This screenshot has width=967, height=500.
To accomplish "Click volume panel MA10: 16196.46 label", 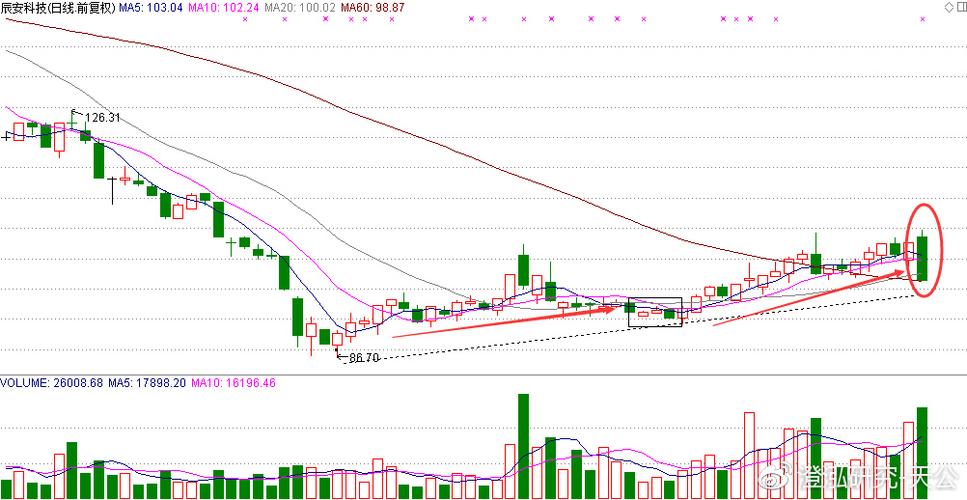I will coord(232,383).
